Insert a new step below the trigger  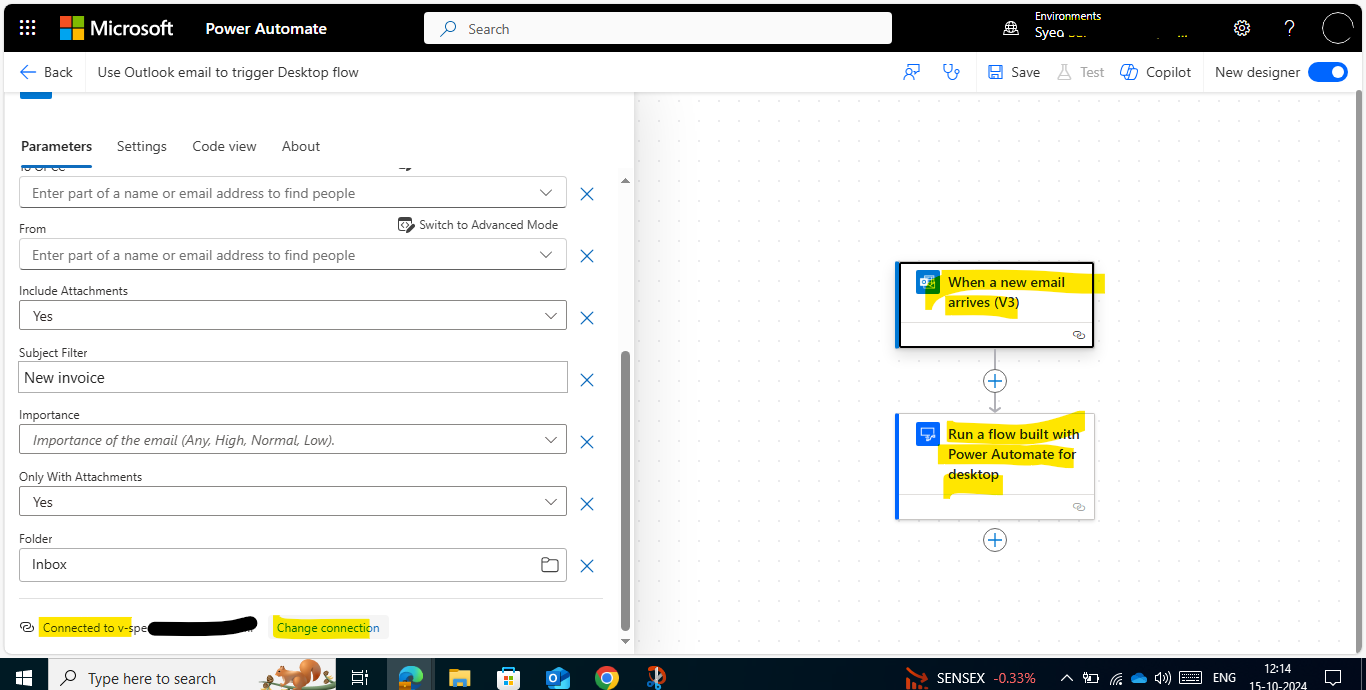coord(994,380)
